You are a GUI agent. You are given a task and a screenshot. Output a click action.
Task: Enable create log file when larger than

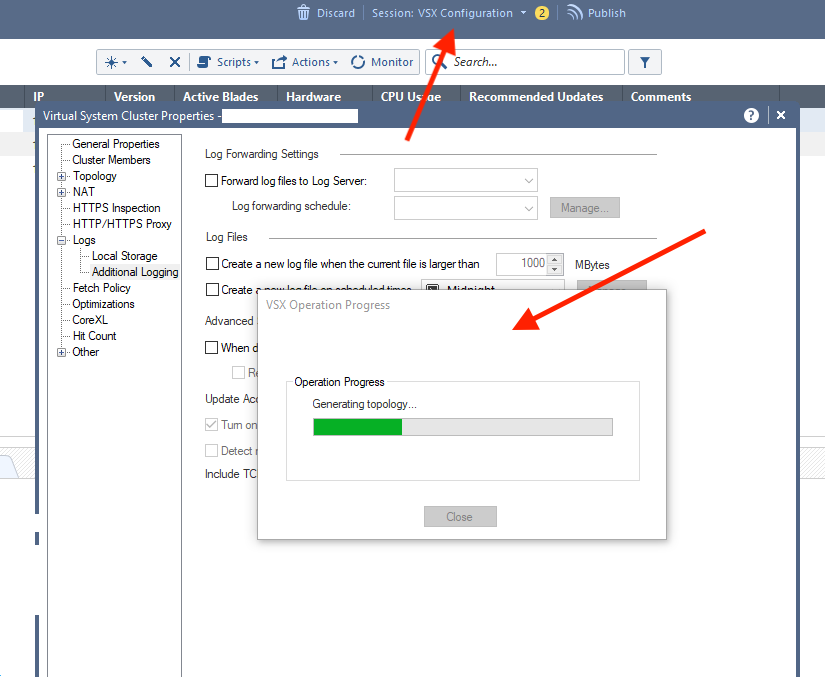212,264
